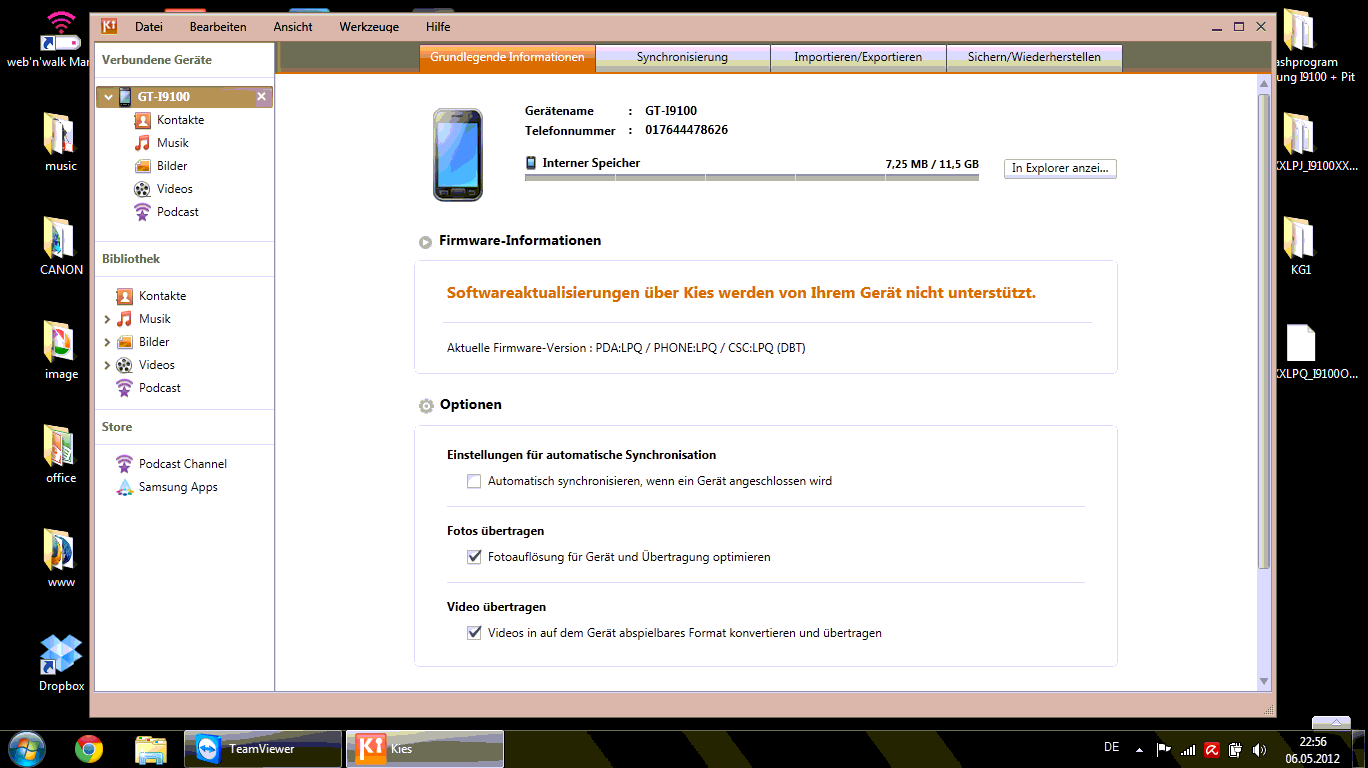Viewport: 1368px width, 768px height.
Task: Click the Podcast icon in Bibliothek
Action: point(124,388)
